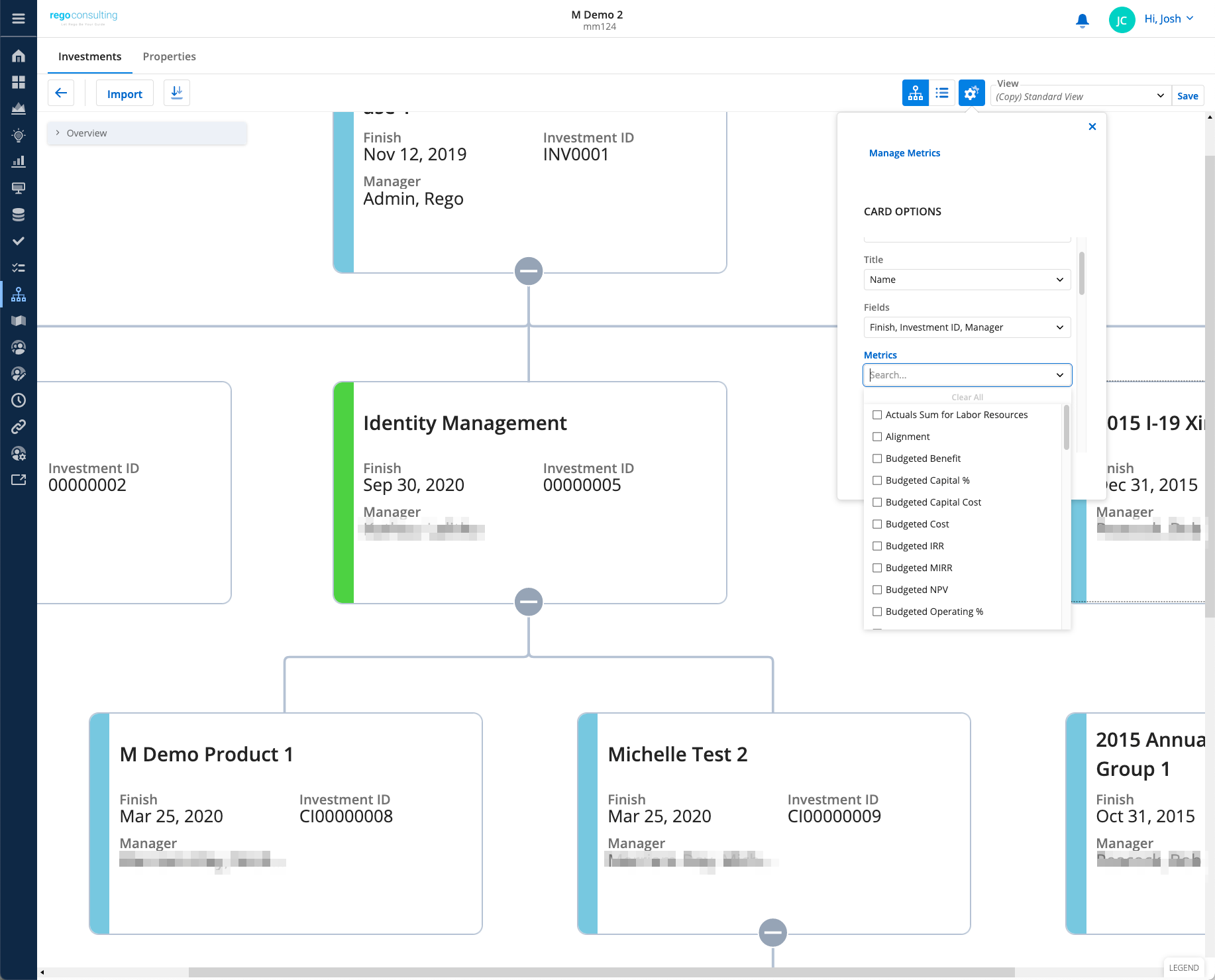Check Actuals Sum for Labor Resources
Screen dimensions: 1215x980
(x=877, y=415)
